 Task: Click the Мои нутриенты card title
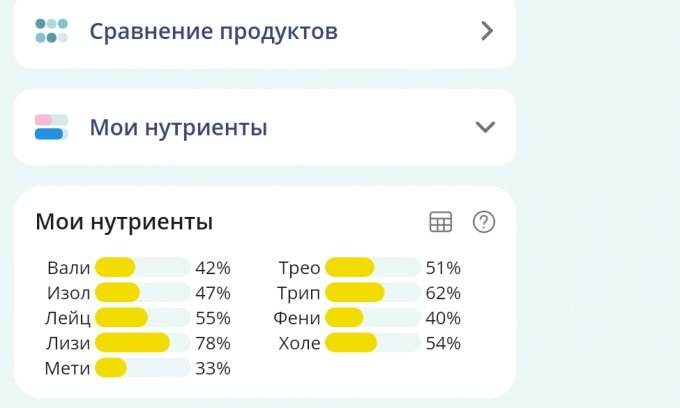click(124, 222)
